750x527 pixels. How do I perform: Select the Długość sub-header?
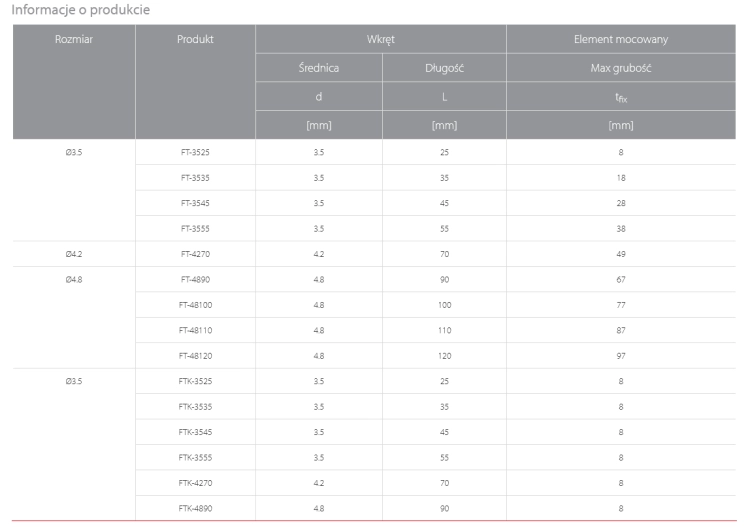click(x=444, y=68)
